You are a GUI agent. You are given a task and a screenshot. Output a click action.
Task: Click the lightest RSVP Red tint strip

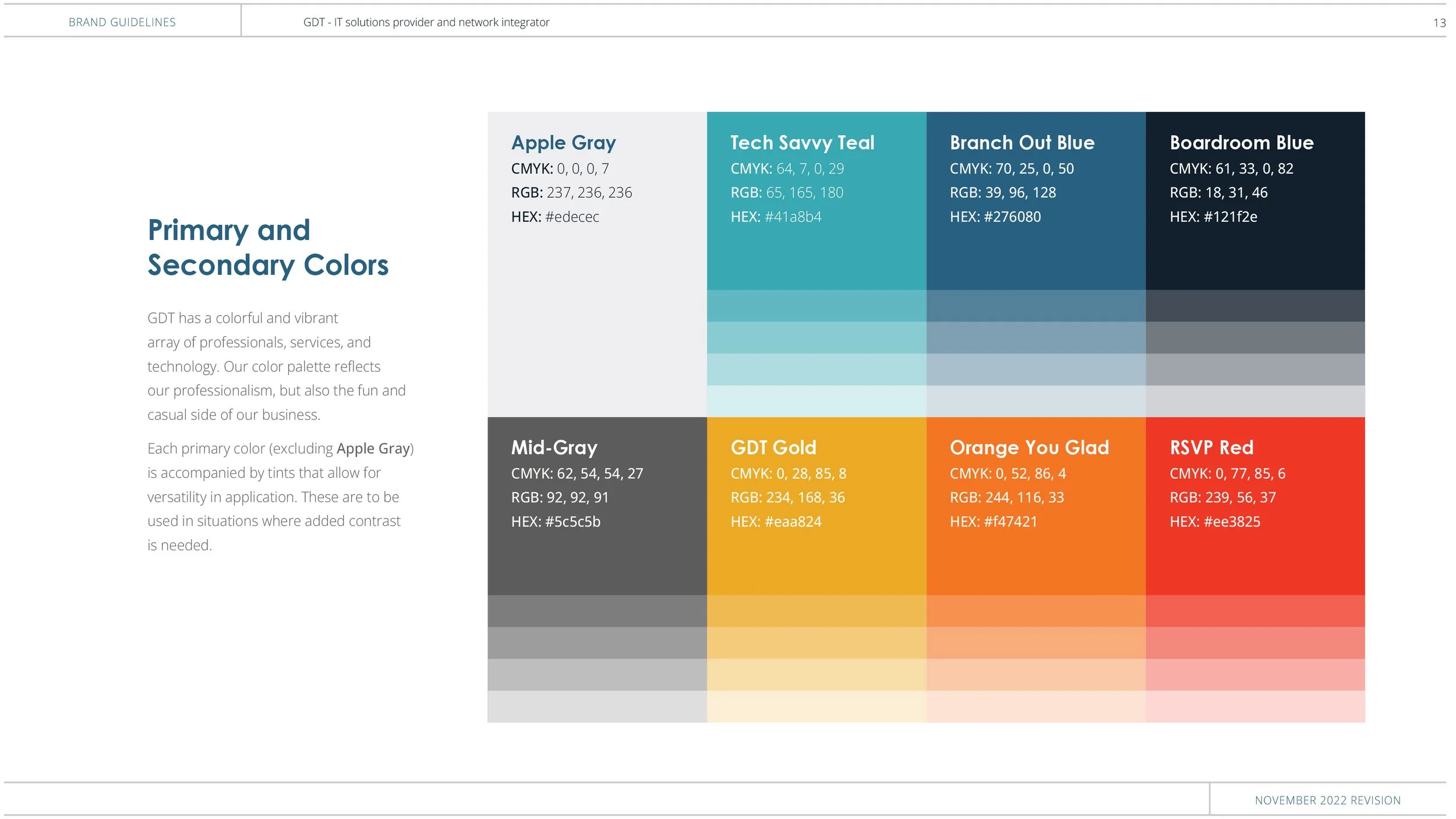coord(1256,707)
